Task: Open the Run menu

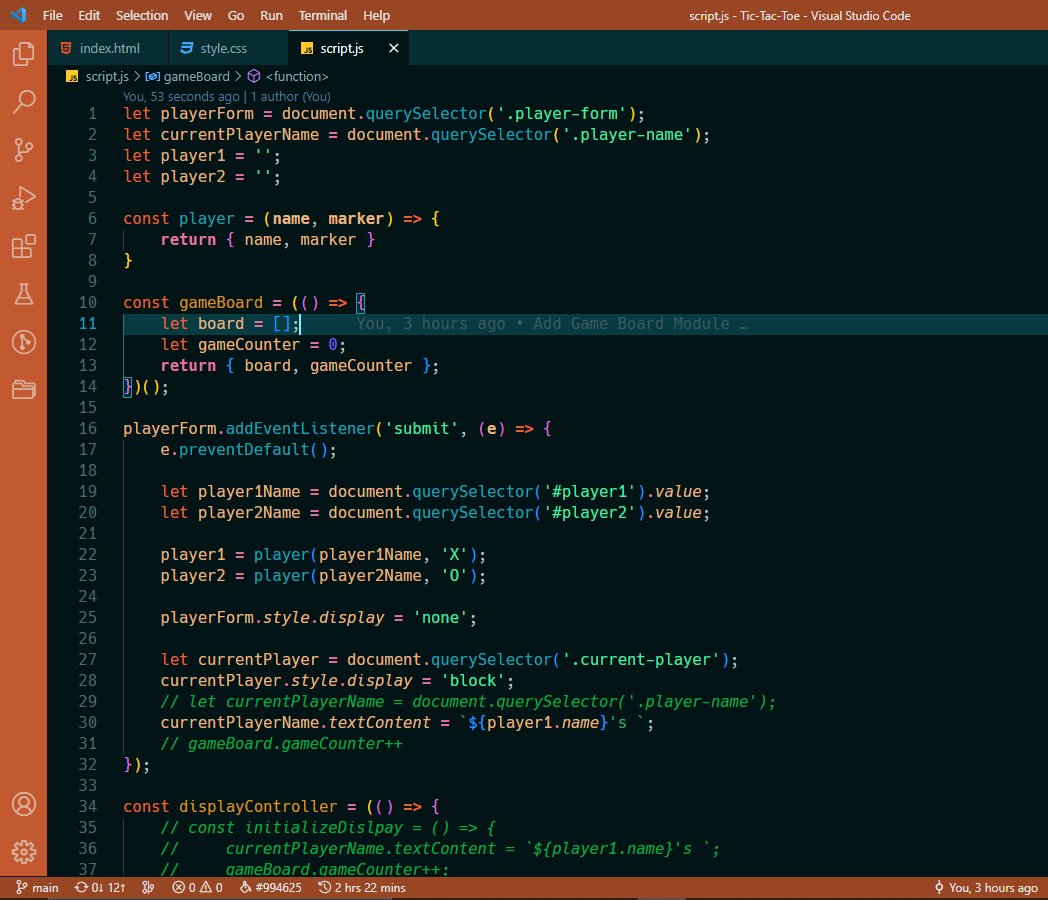Action: [271, 15]
